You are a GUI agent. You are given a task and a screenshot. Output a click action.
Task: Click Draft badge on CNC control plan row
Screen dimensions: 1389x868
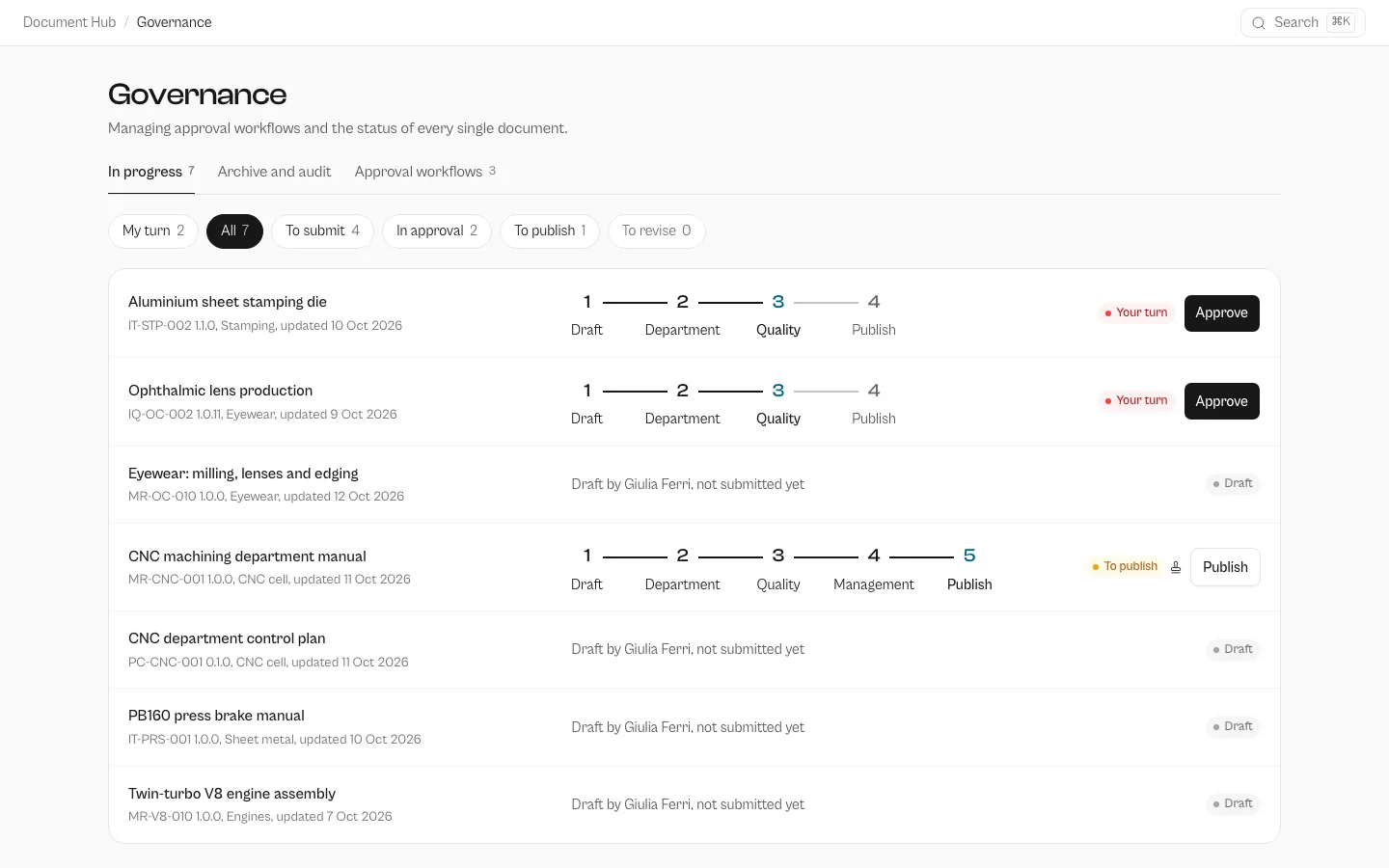click(x=1233, y=649)
